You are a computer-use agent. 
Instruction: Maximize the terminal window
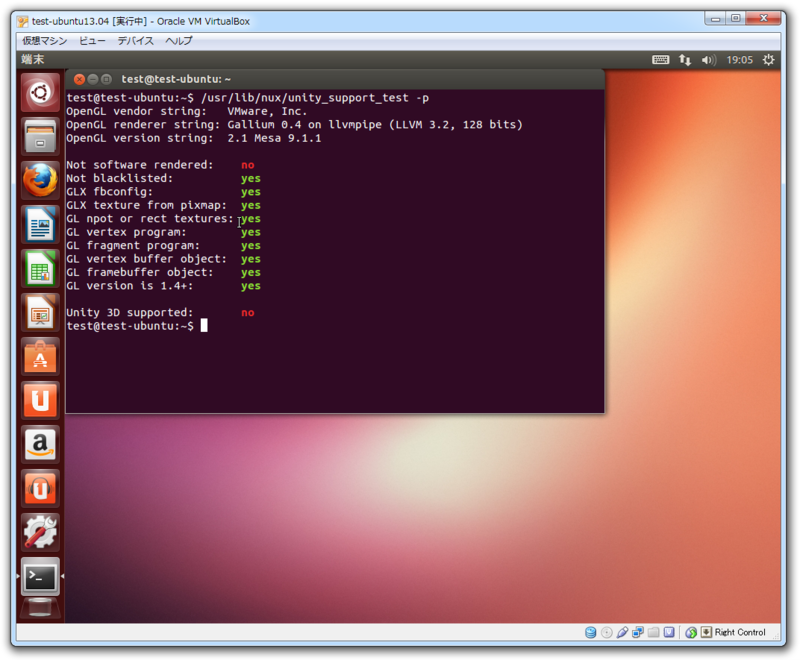click(x=106, y=79)
